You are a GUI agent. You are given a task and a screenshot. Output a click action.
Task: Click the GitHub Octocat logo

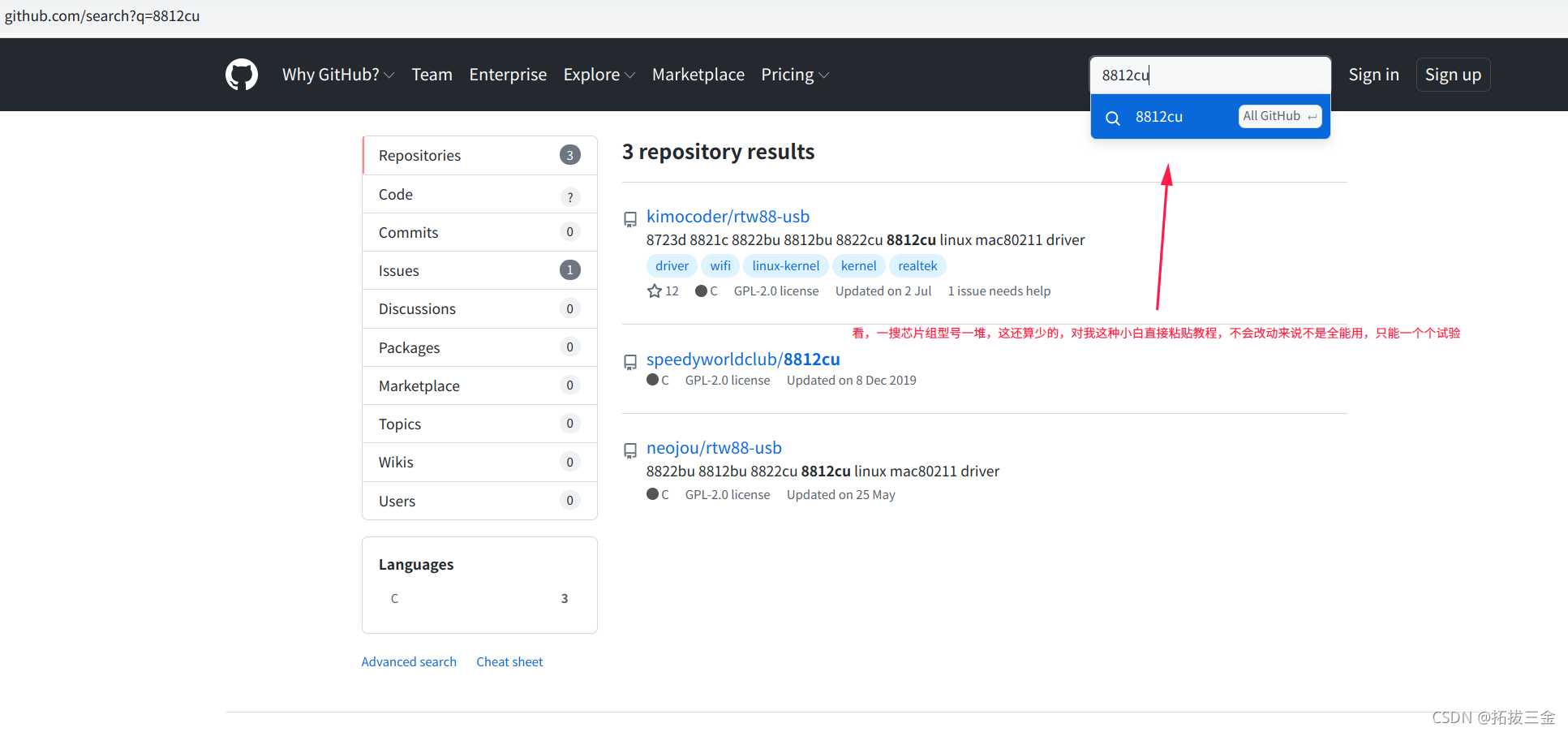click(x=242, y=75)
